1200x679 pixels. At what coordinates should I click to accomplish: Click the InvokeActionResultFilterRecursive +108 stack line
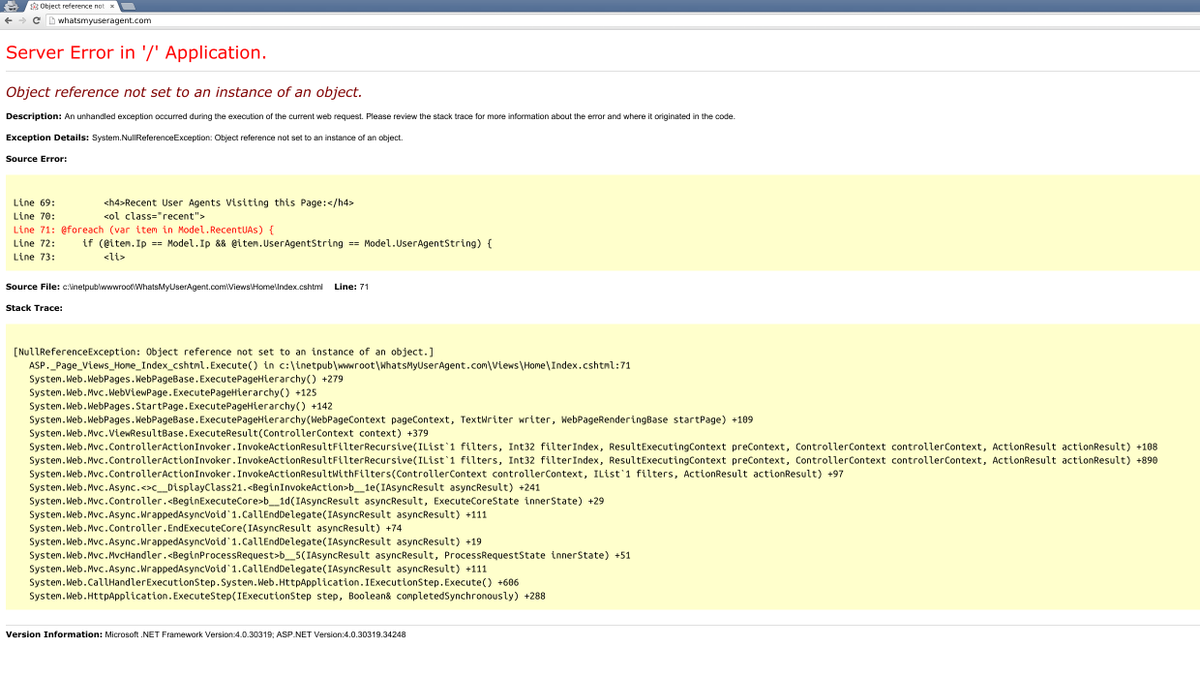pyautogui.click(x=593, y=447)
